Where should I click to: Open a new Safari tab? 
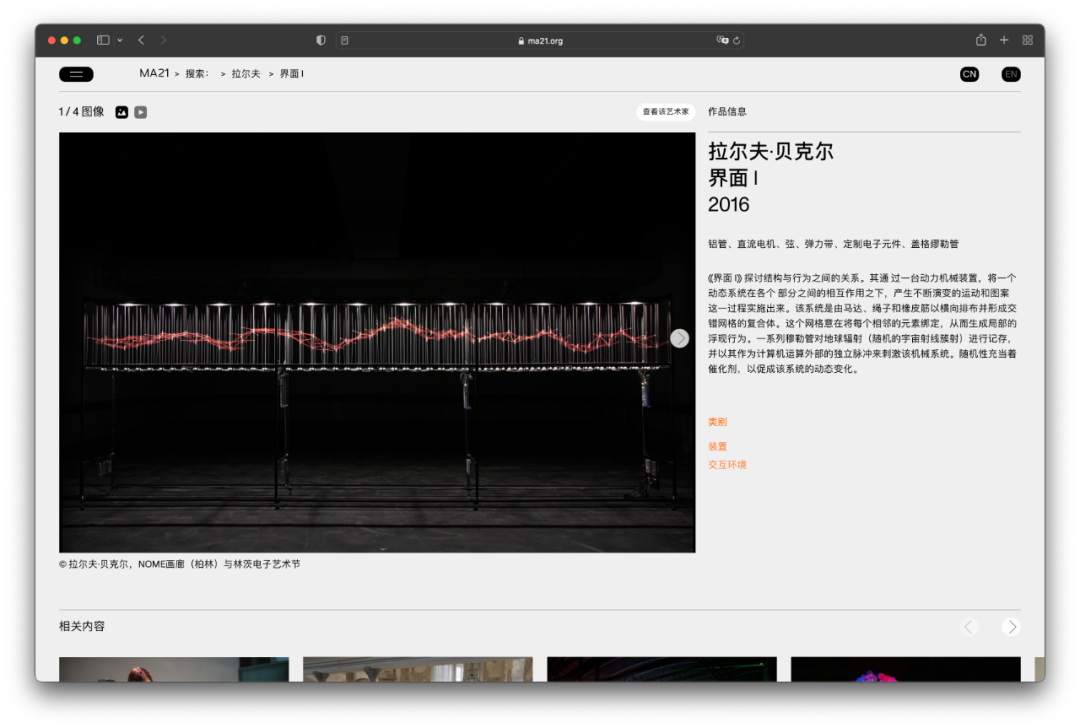[x=1004, y=40]
